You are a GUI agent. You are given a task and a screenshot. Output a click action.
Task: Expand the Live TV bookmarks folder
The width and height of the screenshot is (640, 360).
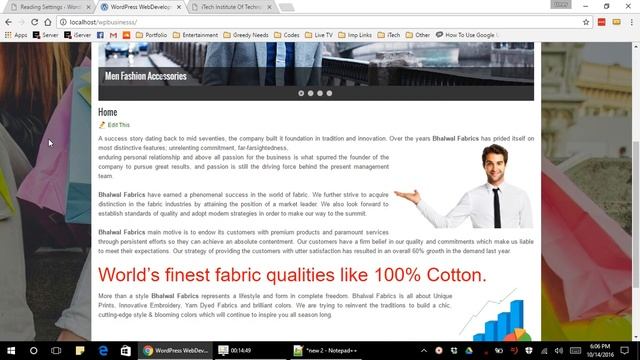pos(319,35)
